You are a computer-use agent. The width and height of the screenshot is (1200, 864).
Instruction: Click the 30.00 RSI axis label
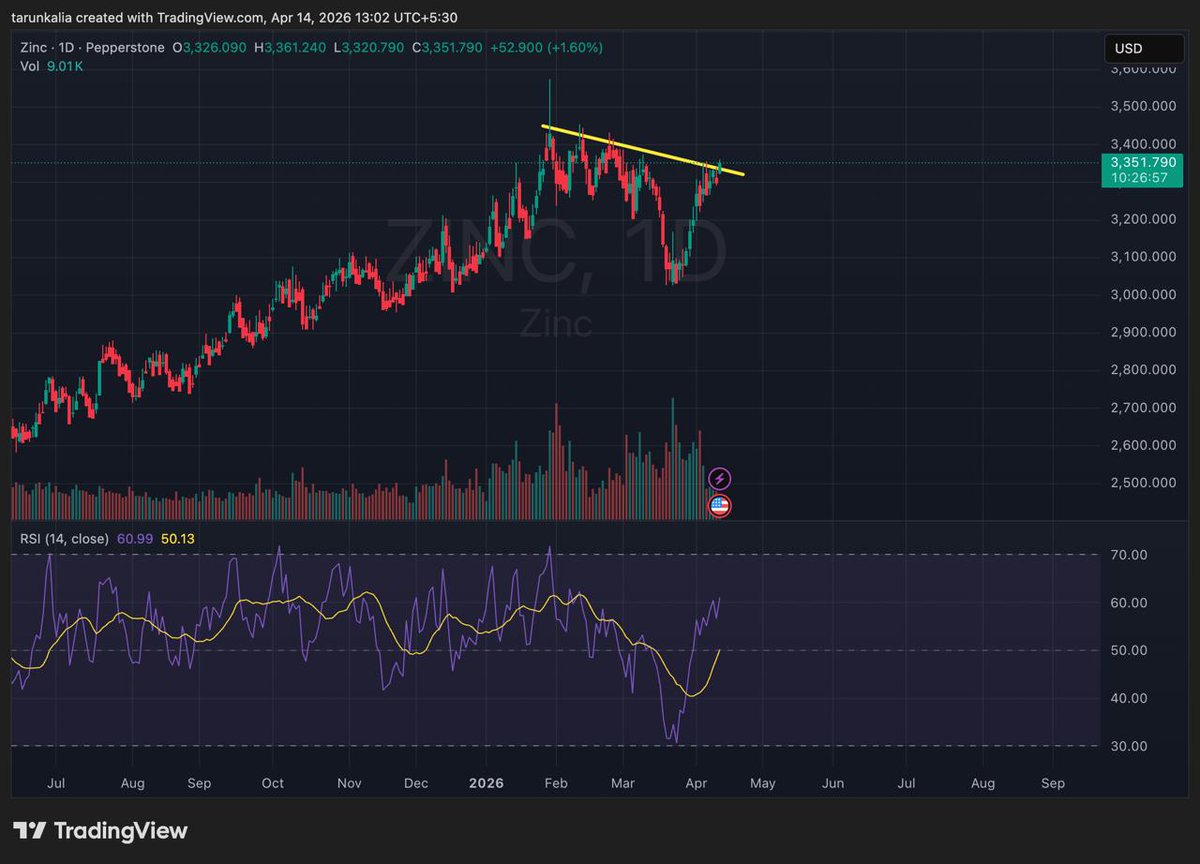[1127, 746]
